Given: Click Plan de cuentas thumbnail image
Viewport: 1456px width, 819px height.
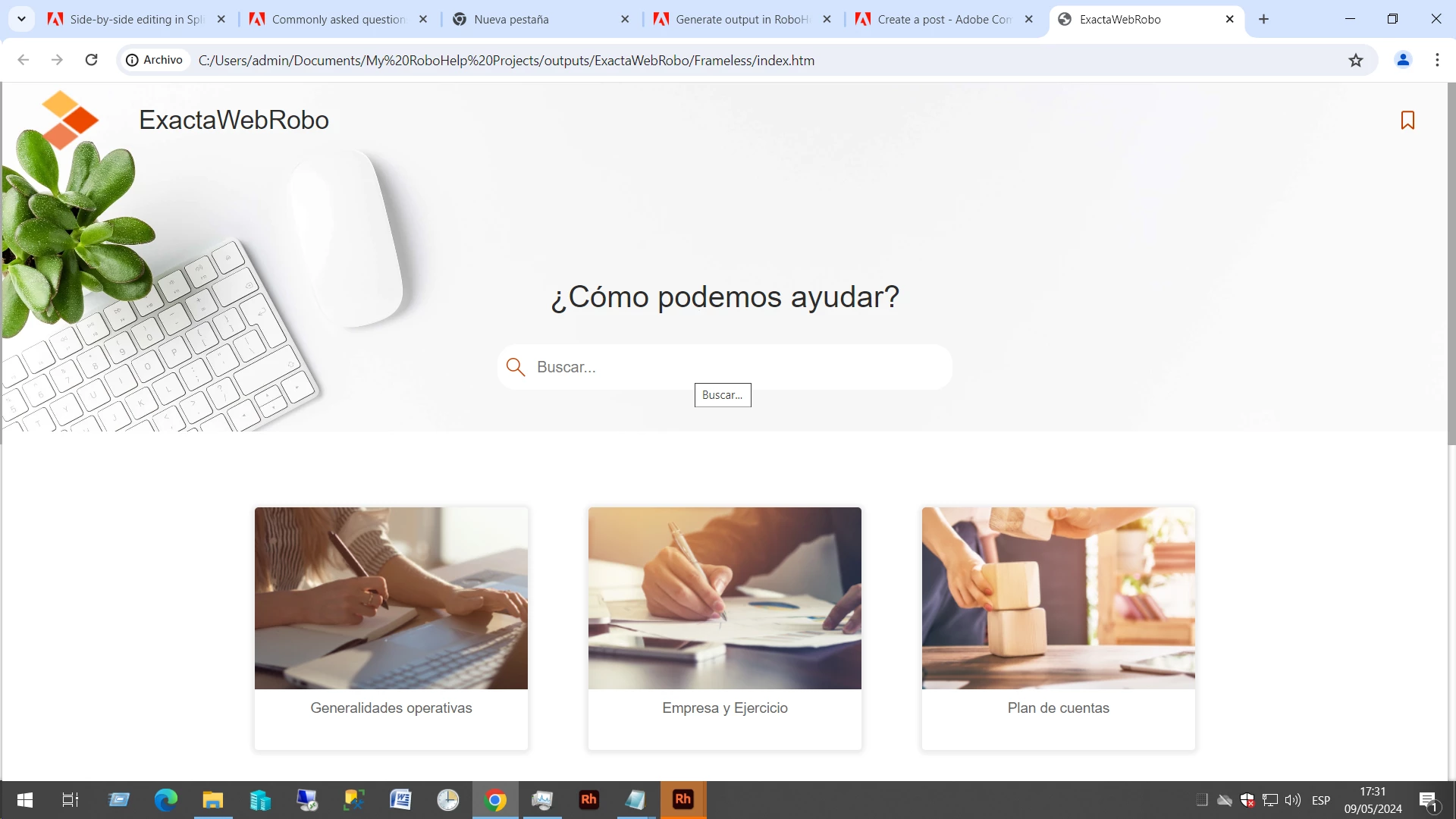Looking at the screenshot, I should click(1058, 598).
